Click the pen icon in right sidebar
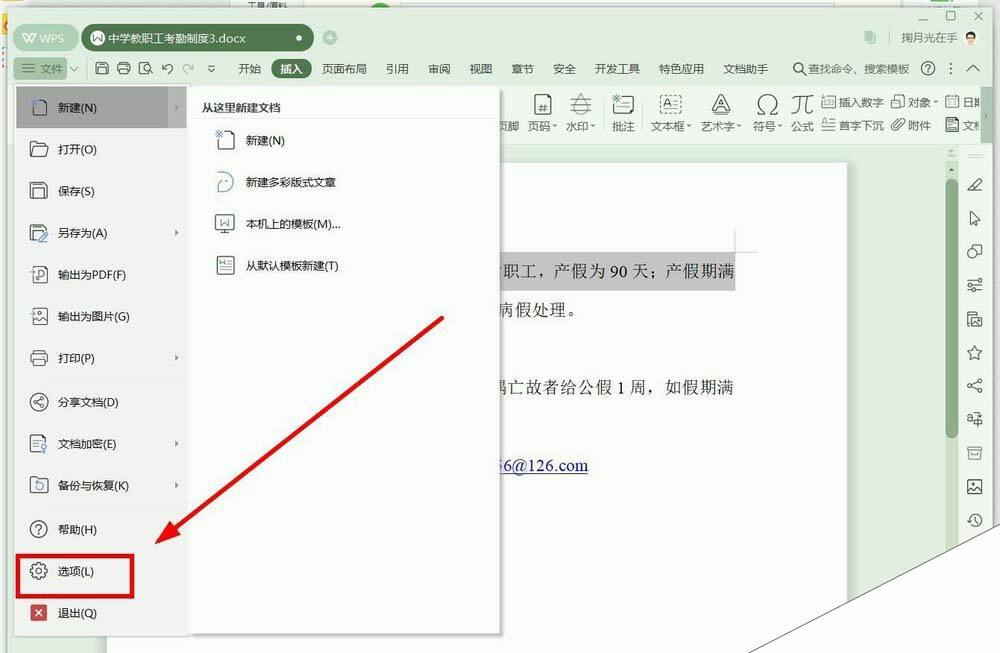The height and width of the screenshot is (653, 1000). (974, 185)
